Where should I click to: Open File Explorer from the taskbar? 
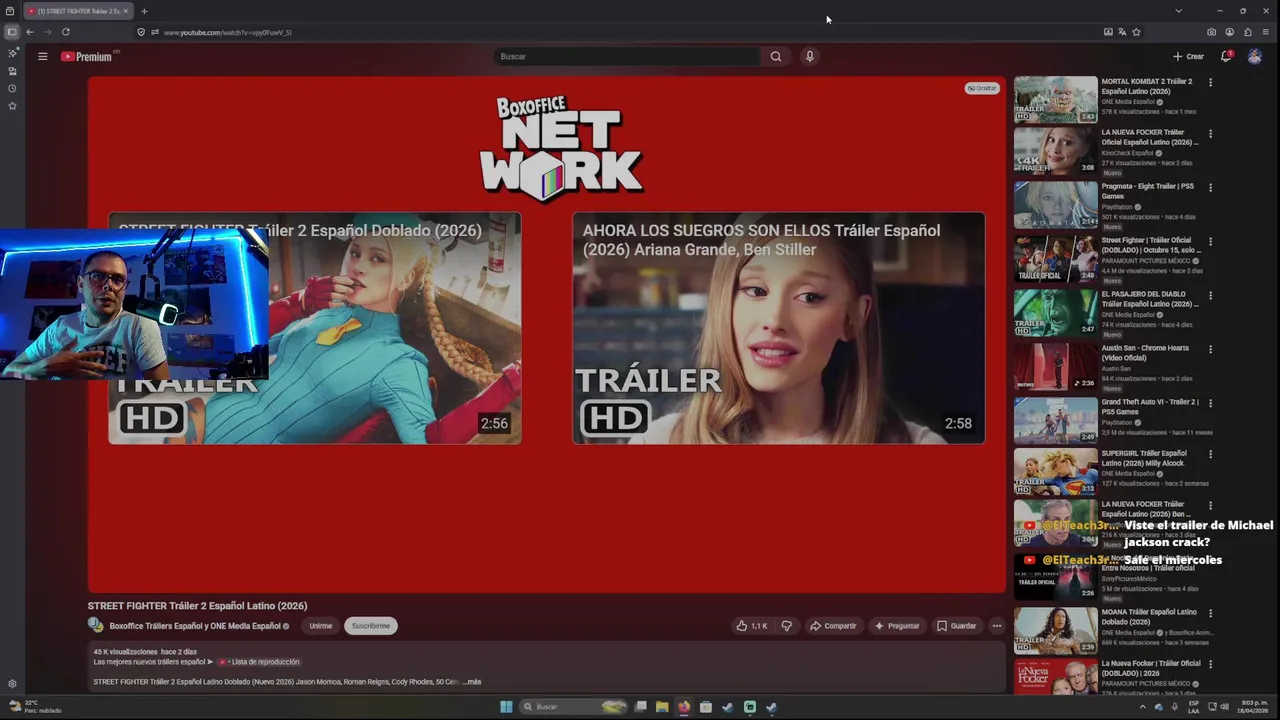(x=662, y=707)
